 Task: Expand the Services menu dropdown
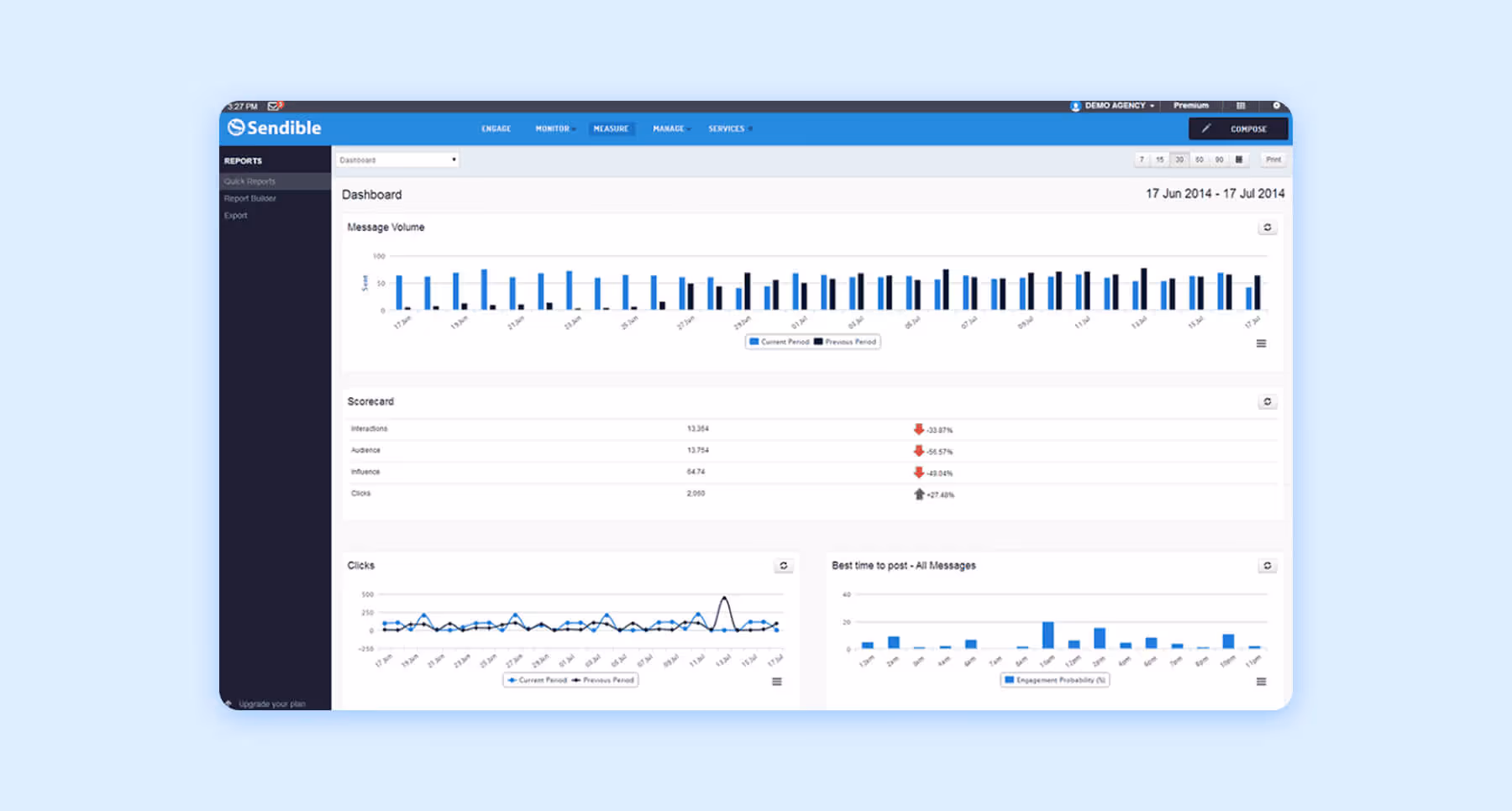727,128
